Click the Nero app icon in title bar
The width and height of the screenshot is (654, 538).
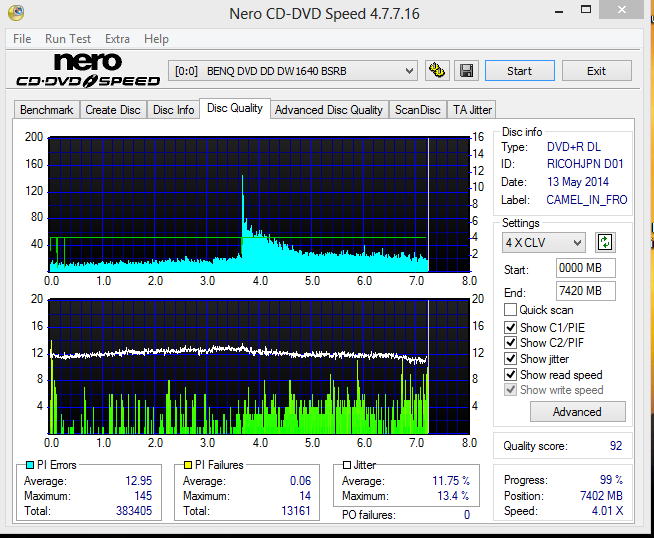(x=16, y=13)
